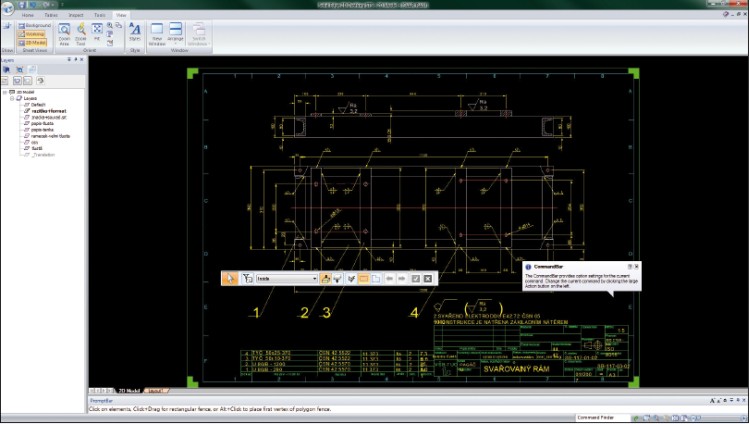Toggle the Background sheet view
This screenshot has height=424, width=750.
tap(33, 25)
